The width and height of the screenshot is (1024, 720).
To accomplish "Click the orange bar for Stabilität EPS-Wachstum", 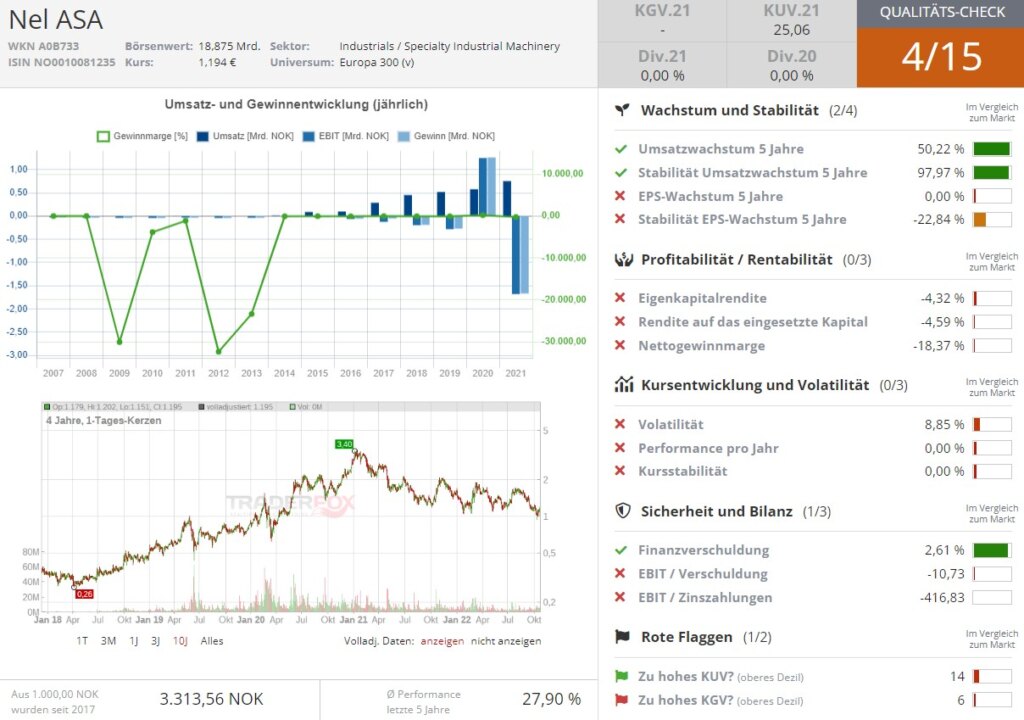I will 992,219.
